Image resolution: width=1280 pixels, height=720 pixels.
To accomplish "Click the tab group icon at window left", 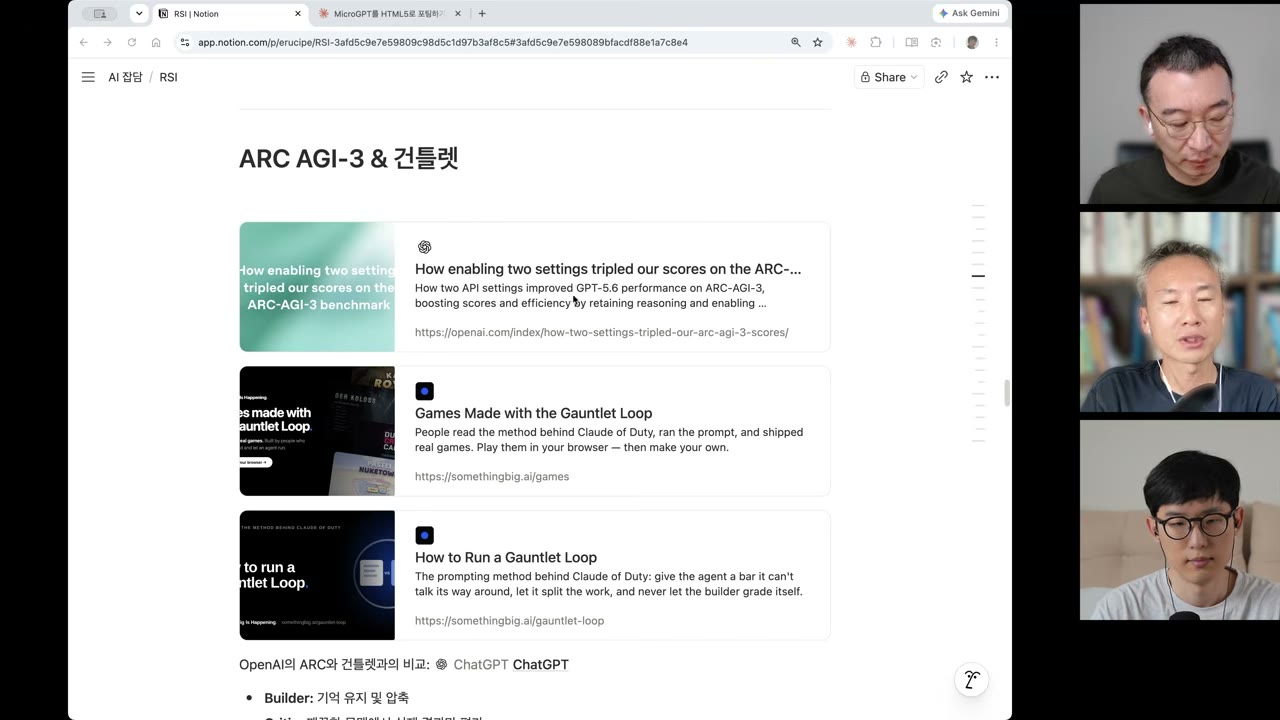I will point(100,13).
